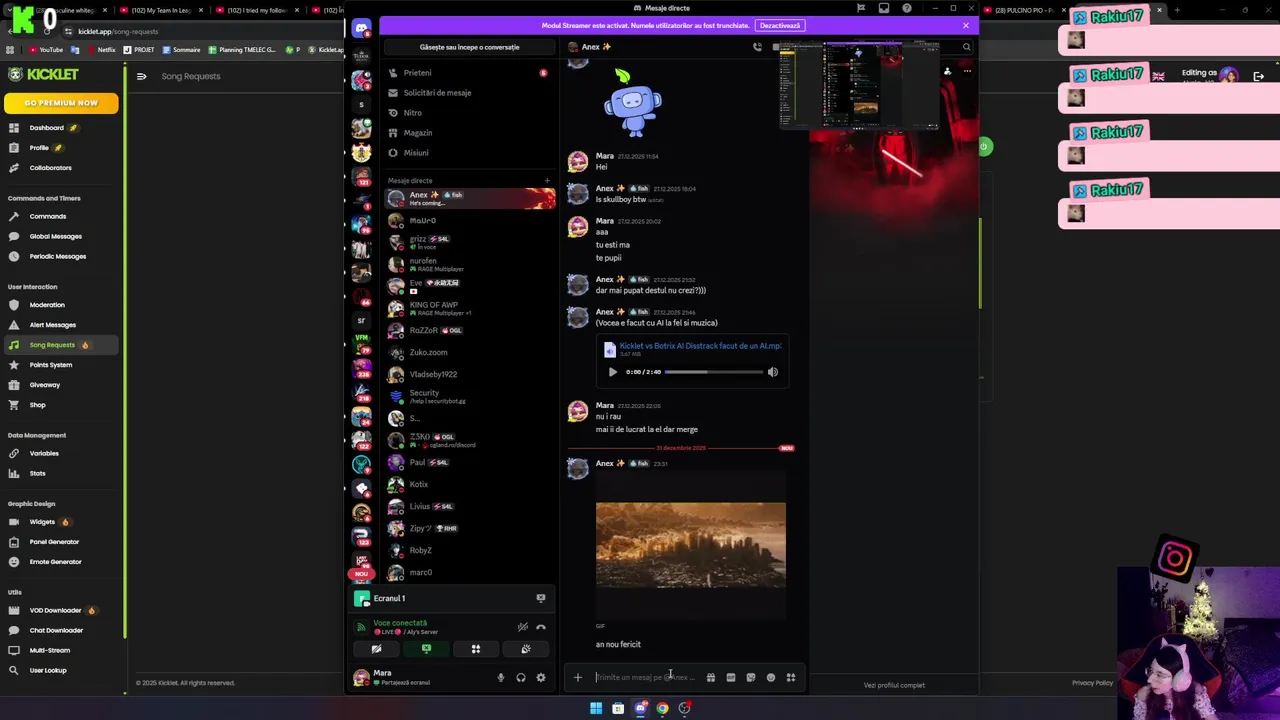This screenshot has width=1280, height=720.
Task: Open the gift icon in message bar
Action: click(711, 677)
